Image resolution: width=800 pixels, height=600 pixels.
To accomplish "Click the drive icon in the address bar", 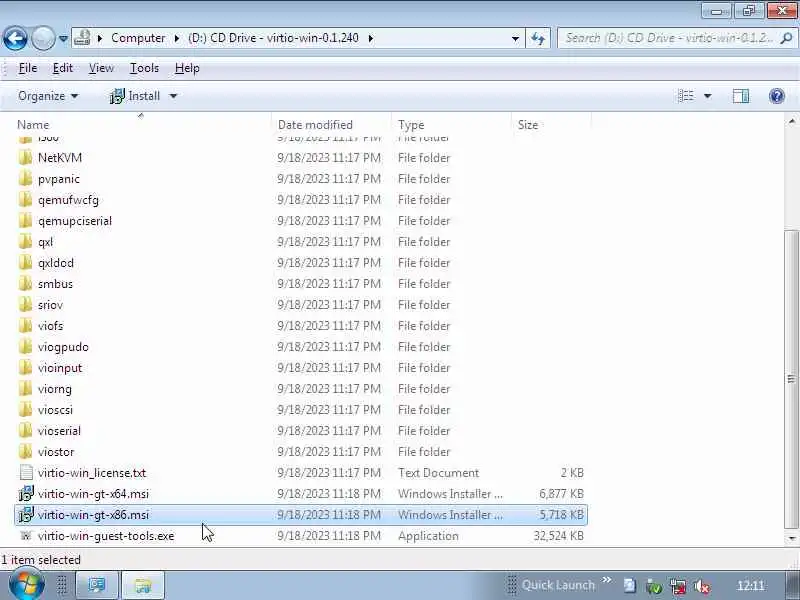I will coord(82,38).
